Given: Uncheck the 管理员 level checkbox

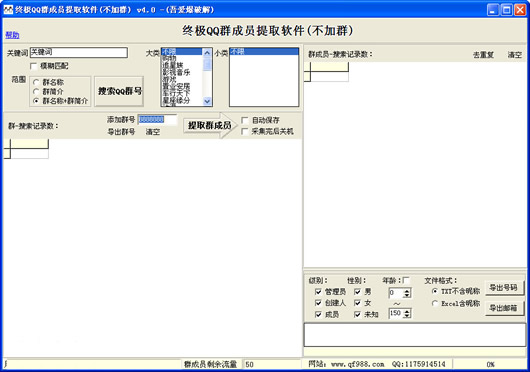Looking at the screenshot, I should (318, 292).
